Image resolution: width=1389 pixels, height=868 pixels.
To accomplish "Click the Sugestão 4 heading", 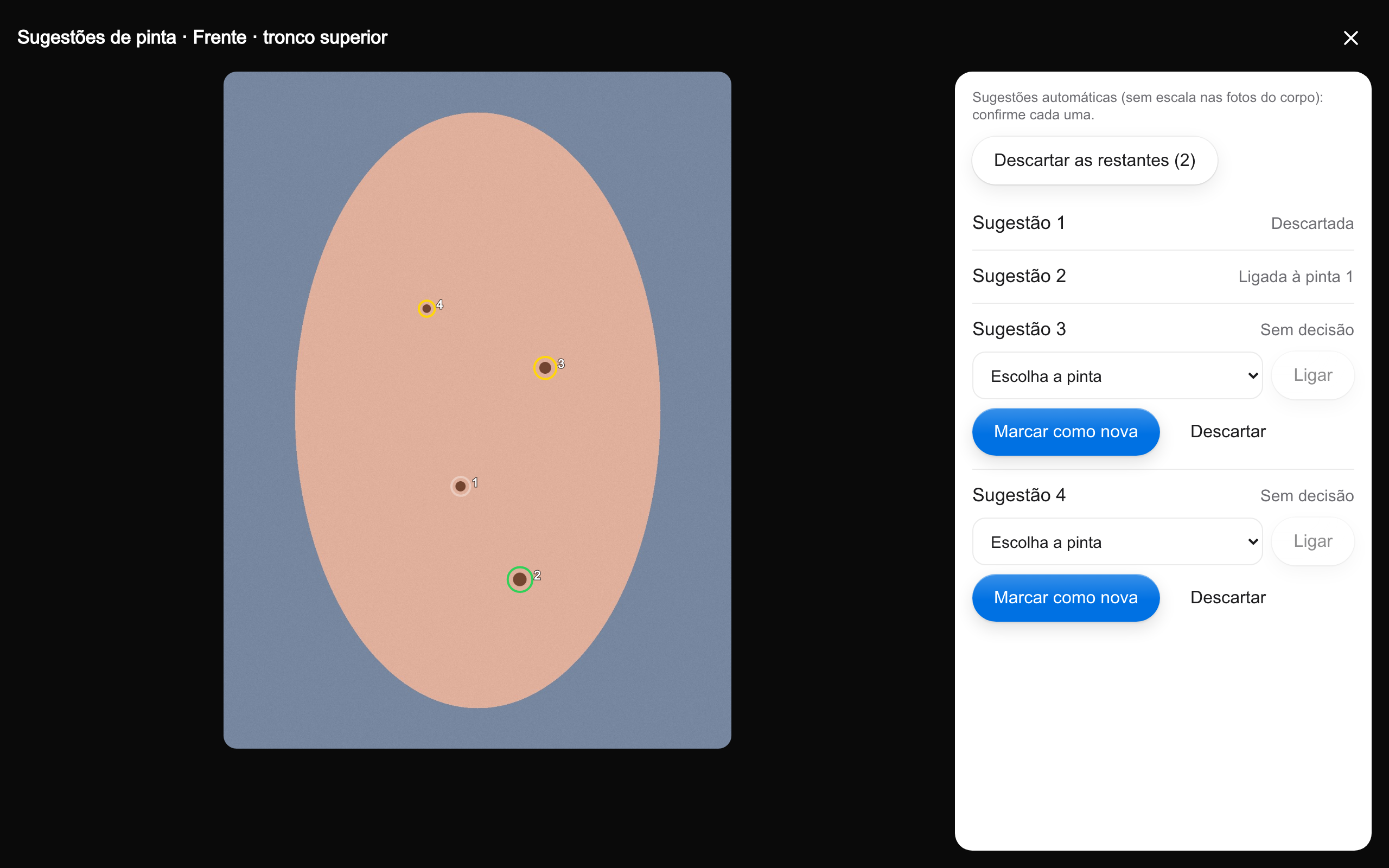I will [1019, 495].
